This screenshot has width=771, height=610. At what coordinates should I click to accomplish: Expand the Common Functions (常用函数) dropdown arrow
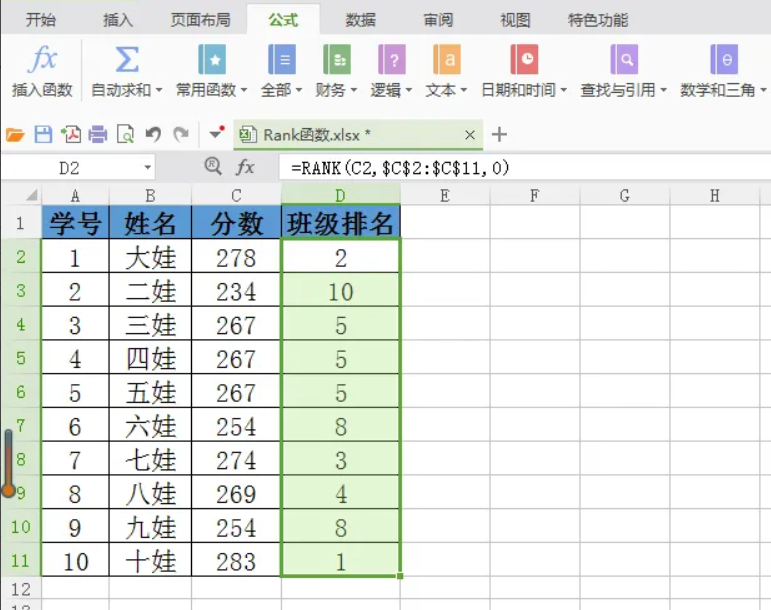coord(243,90)
